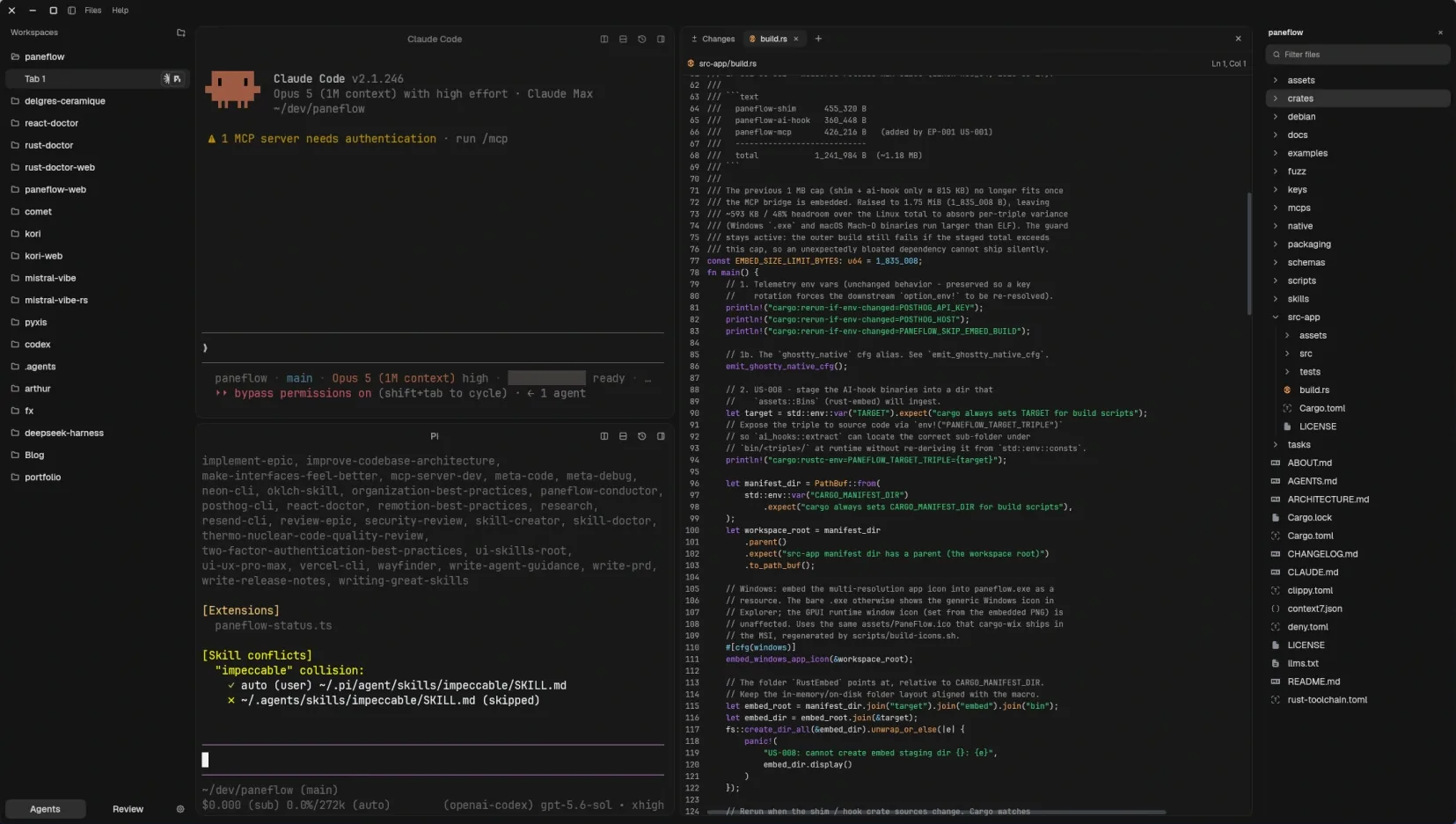The width and height of the screenshot is (1456, 824).
Task: Open CHANGELOG.md in file tree
Action: 1322,554
